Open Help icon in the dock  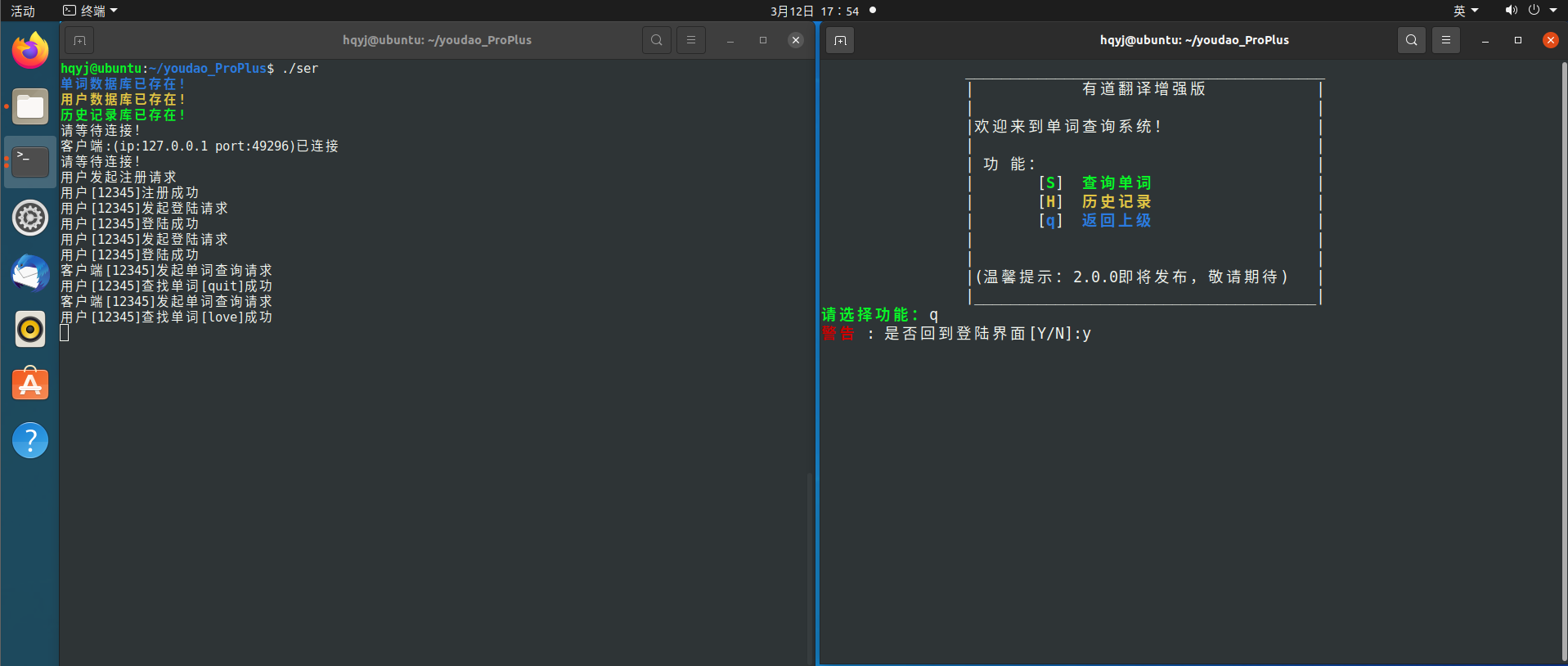(x=30, y=440)
